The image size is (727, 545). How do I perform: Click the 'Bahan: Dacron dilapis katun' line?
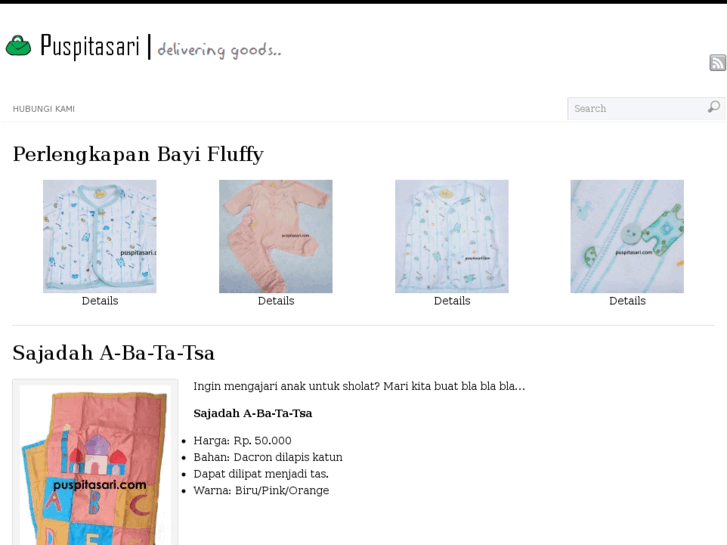tap(268, 457)
